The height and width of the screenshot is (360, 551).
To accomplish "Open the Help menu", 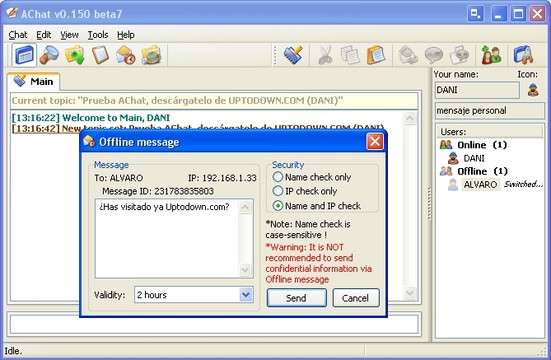I will 126,35.
